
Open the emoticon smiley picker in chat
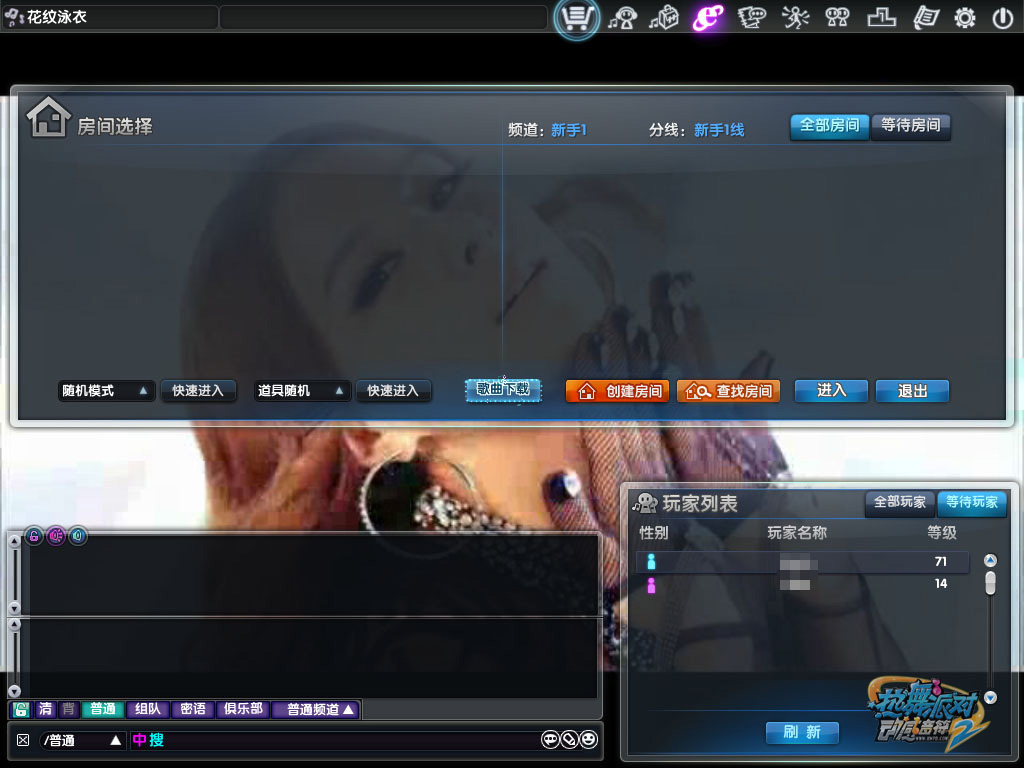pyautogui.click(x=589, y=740)
